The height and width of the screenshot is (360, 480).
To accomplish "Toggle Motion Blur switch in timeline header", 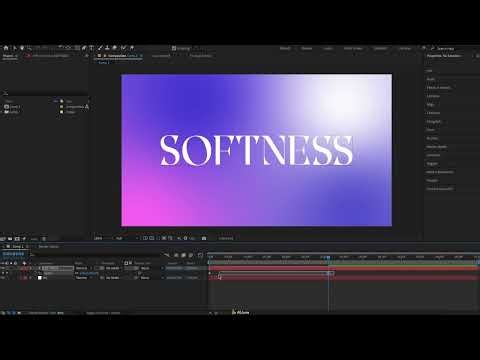I will coord(191,255).
